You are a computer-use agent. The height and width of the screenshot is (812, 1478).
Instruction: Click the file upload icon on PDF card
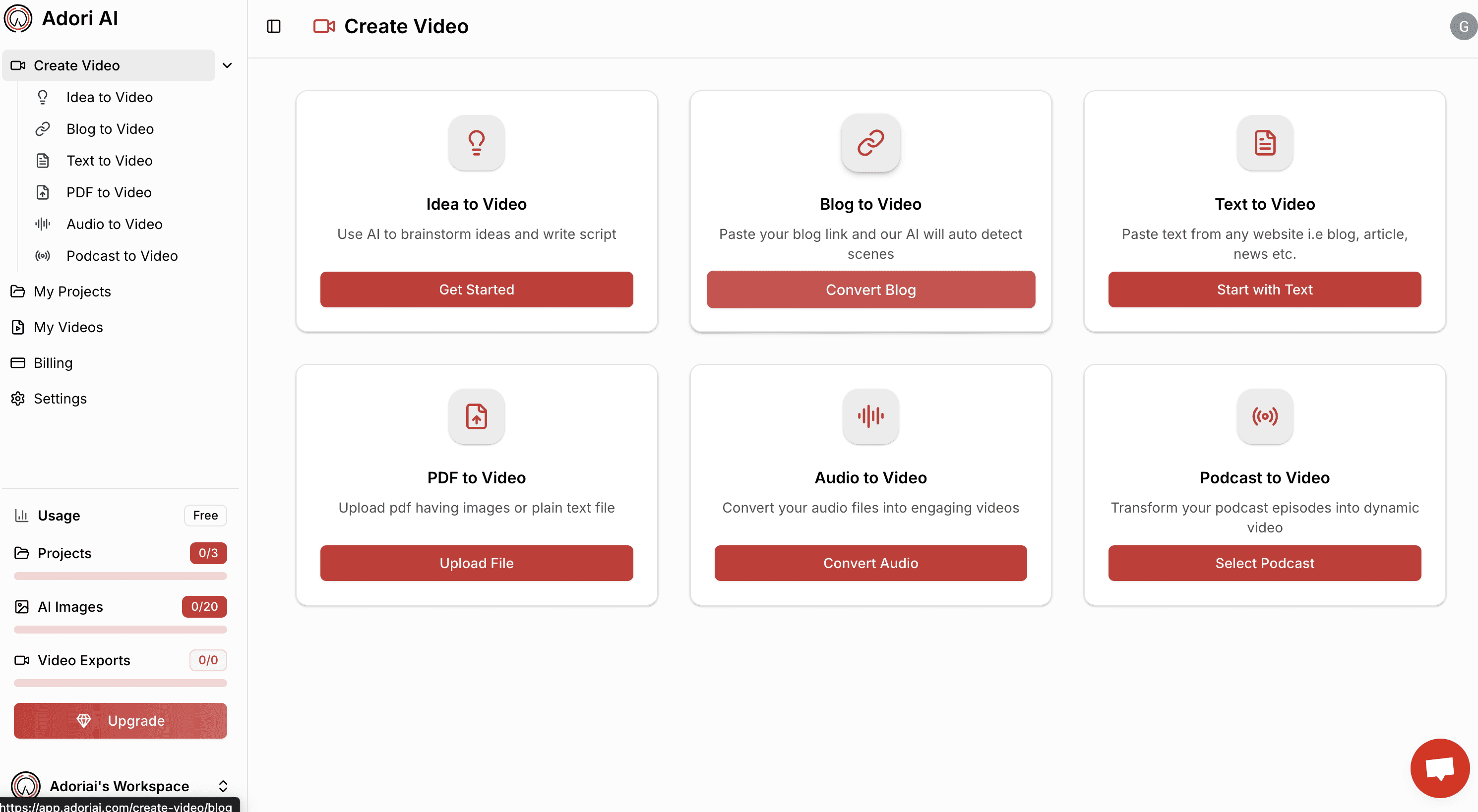click(476, 416)
